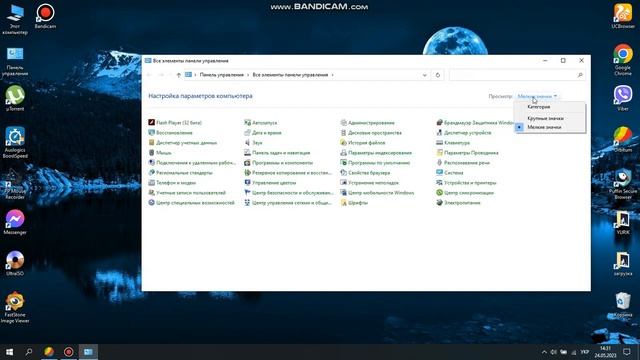Click the Учетные записи пользователей link
The height and width of the screenshot is (360, 640).
click(191, 193)
